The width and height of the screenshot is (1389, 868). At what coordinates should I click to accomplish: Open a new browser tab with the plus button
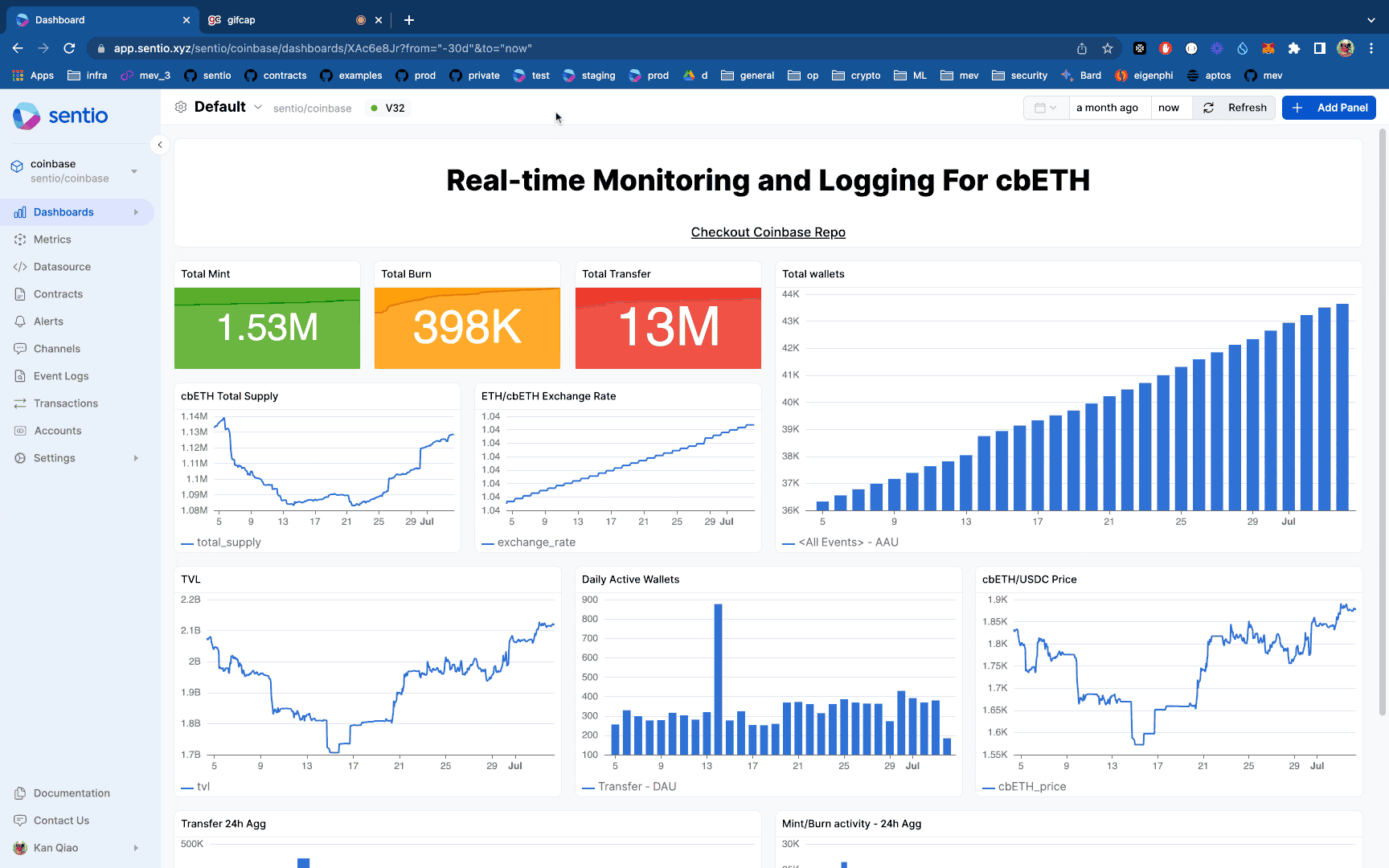409,20
